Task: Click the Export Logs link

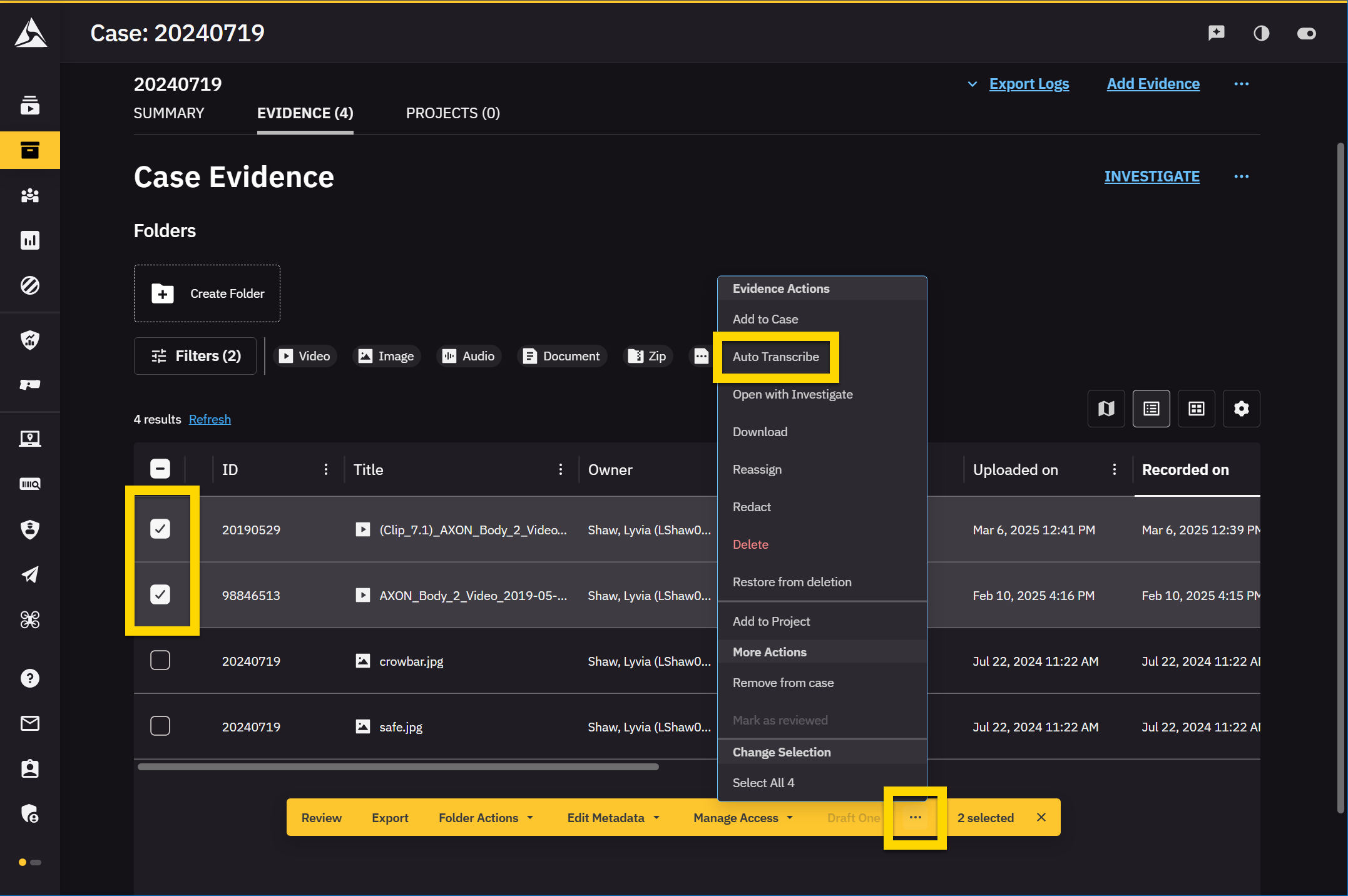Action: [x=1029, y=84]
